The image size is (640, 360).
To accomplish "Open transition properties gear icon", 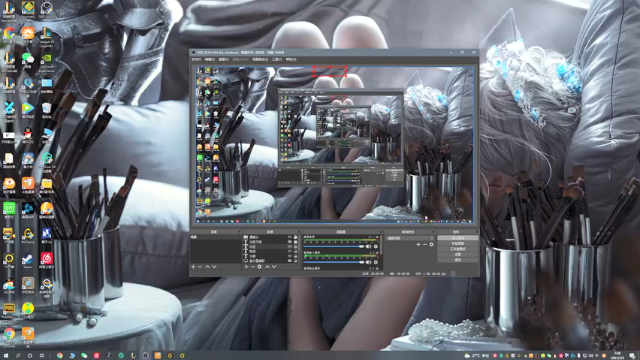I will (431, 244).
